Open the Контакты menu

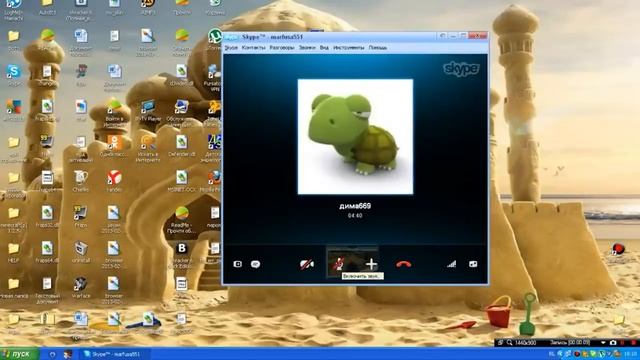click(253, 48)
